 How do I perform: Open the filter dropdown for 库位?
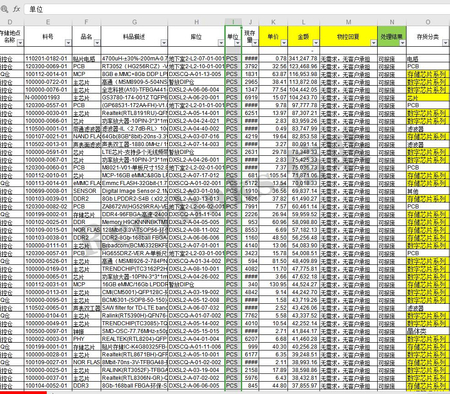click(221, 43)
